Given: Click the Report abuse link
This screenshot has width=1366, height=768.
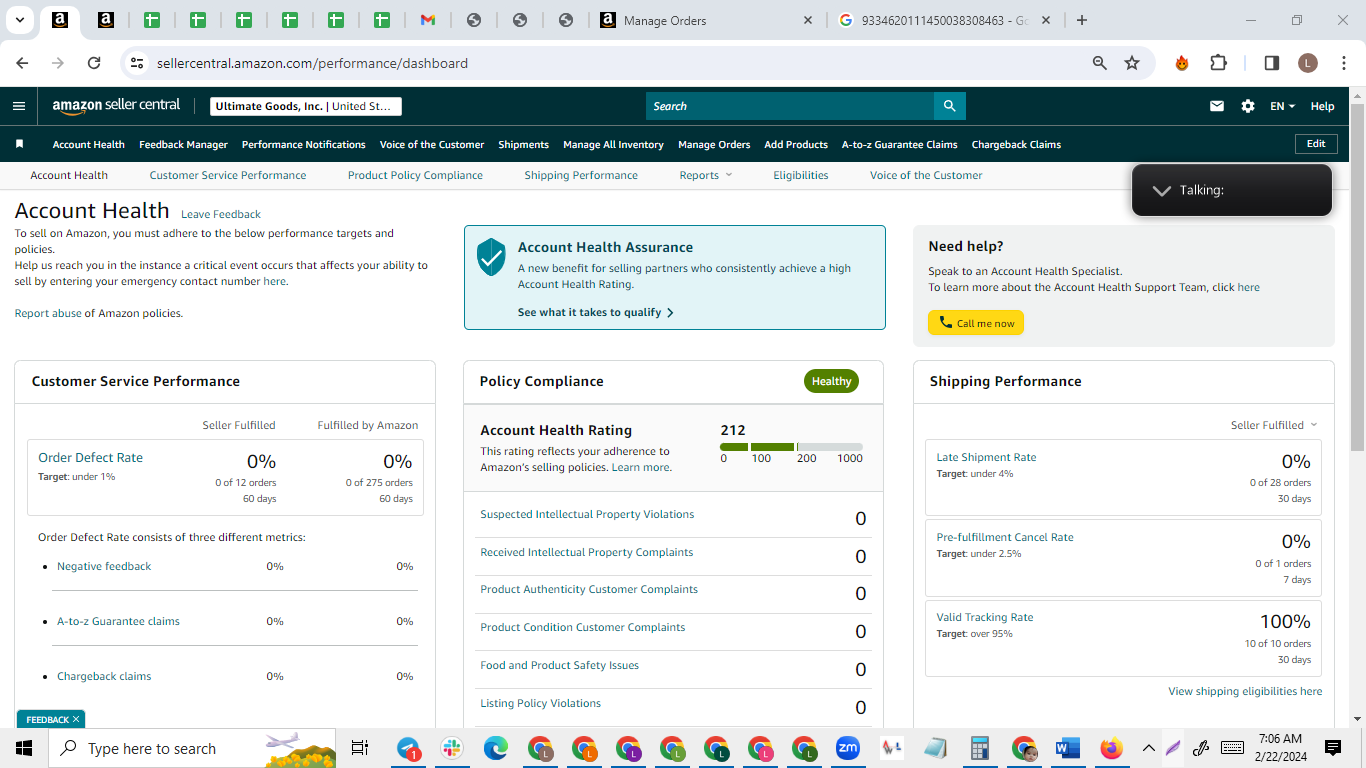Looking at the screenshot, I should (48, 313).
